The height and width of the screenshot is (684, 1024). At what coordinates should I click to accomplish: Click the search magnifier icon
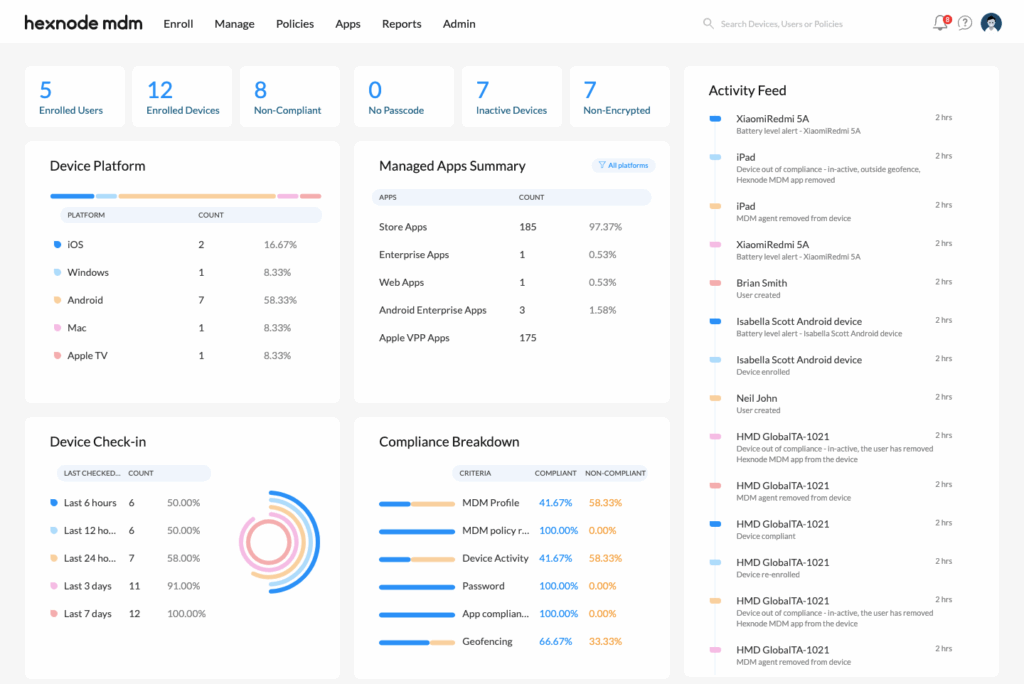click(708, 23)
